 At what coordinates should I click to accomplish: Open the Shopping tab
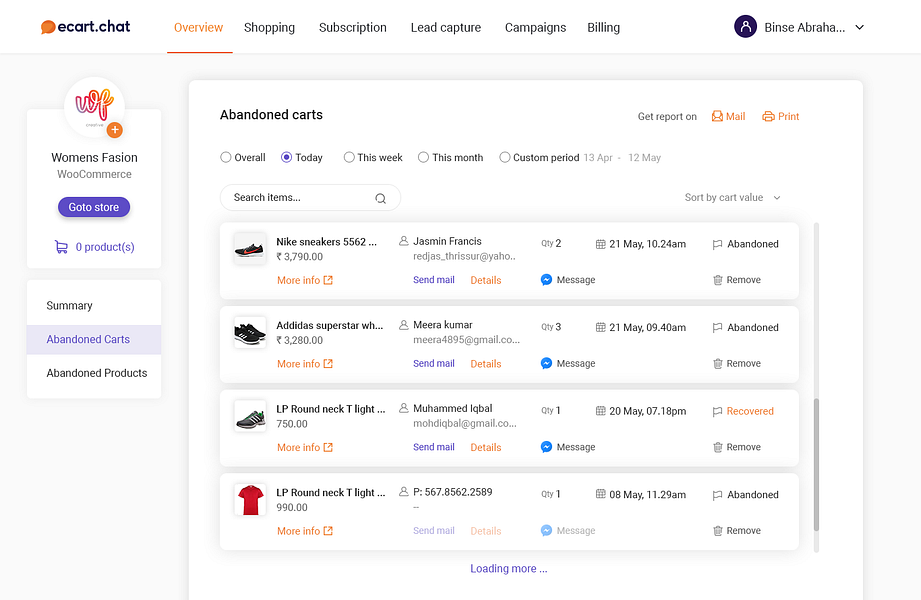269,27
